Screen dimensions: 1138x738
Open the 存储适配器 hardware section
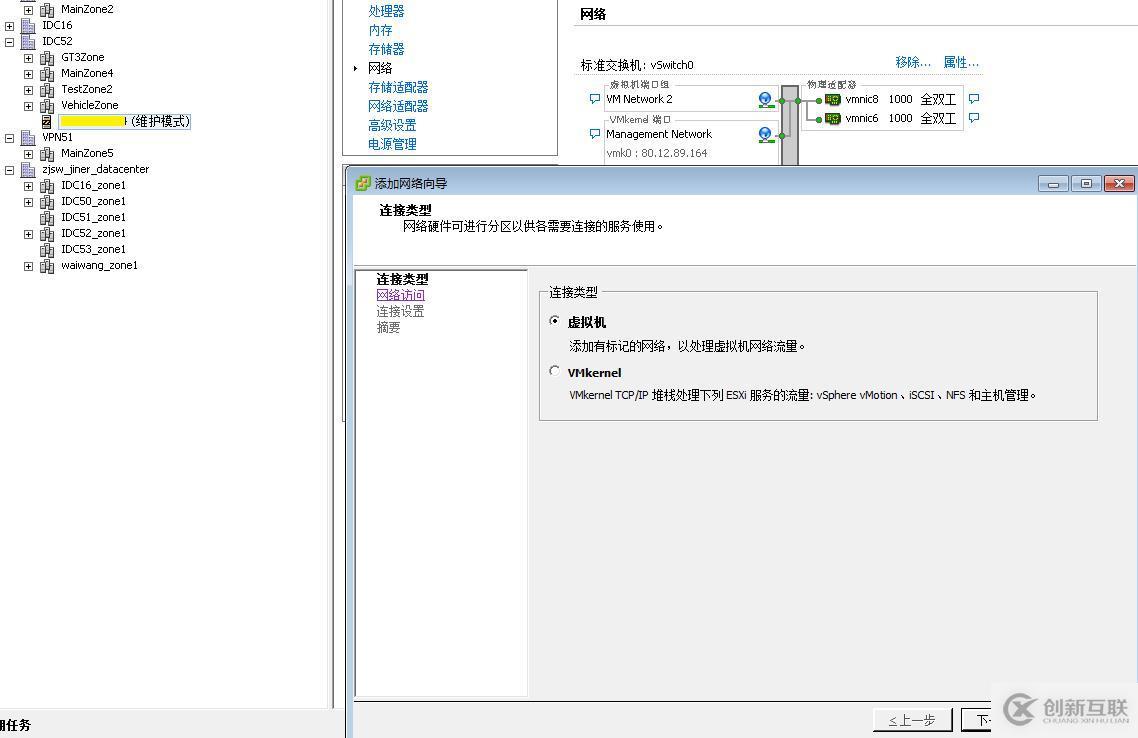[398, 86]
